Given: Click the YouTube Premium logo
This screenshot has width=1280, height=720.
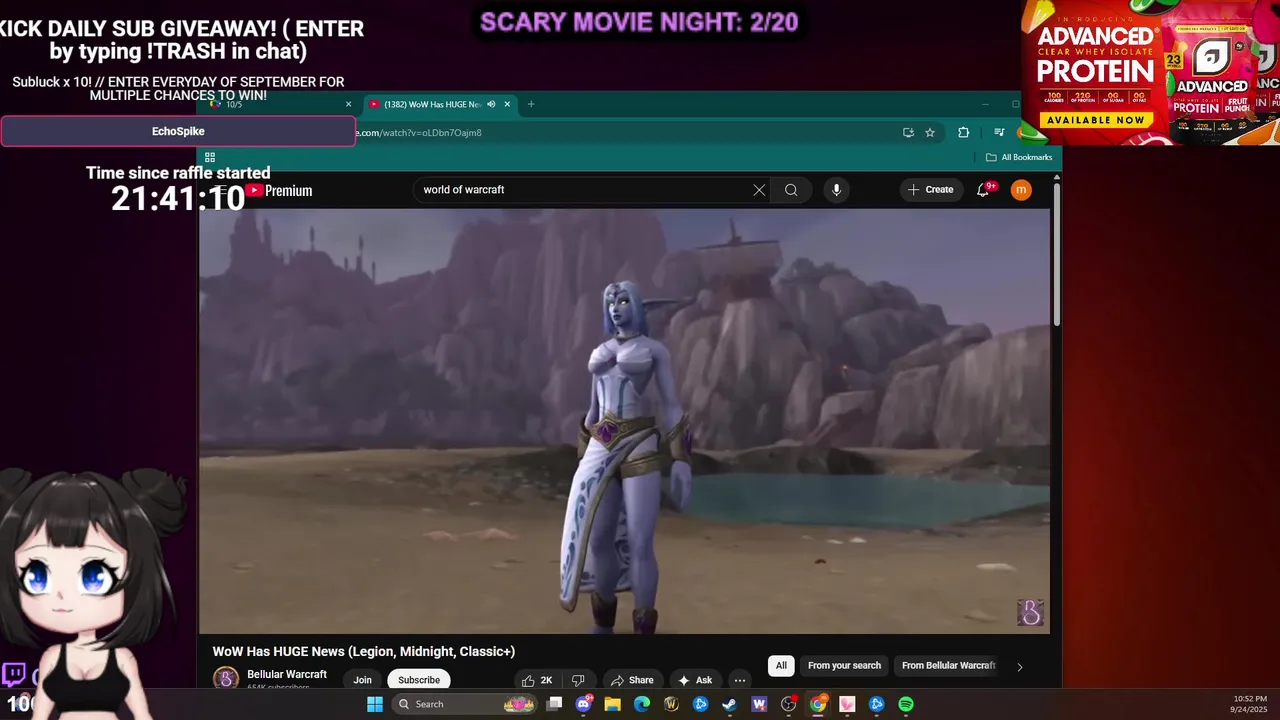Looking at the screenshot, I should tap(280, 190).
